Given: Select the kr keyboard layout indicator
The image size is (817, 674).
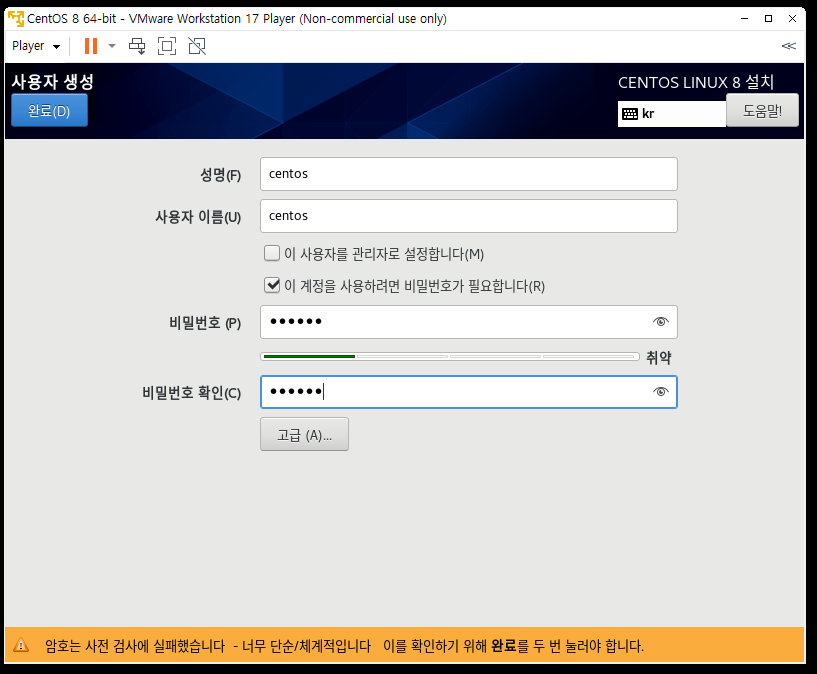Looking at the screenshot, I should tap(671, 114).
